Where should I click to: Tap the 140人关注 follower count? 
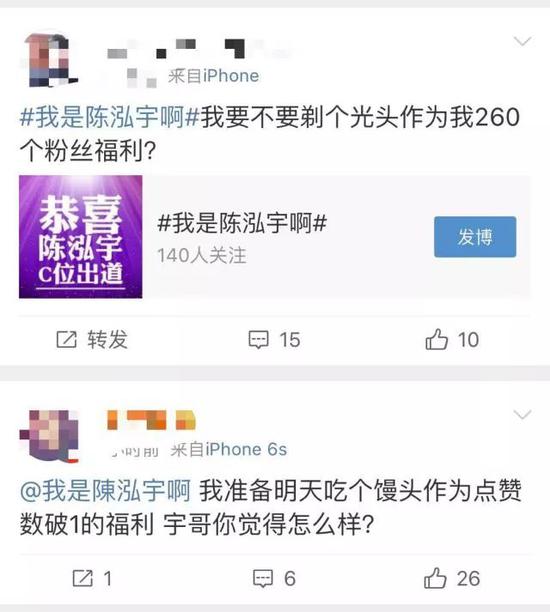pos(202,256)
